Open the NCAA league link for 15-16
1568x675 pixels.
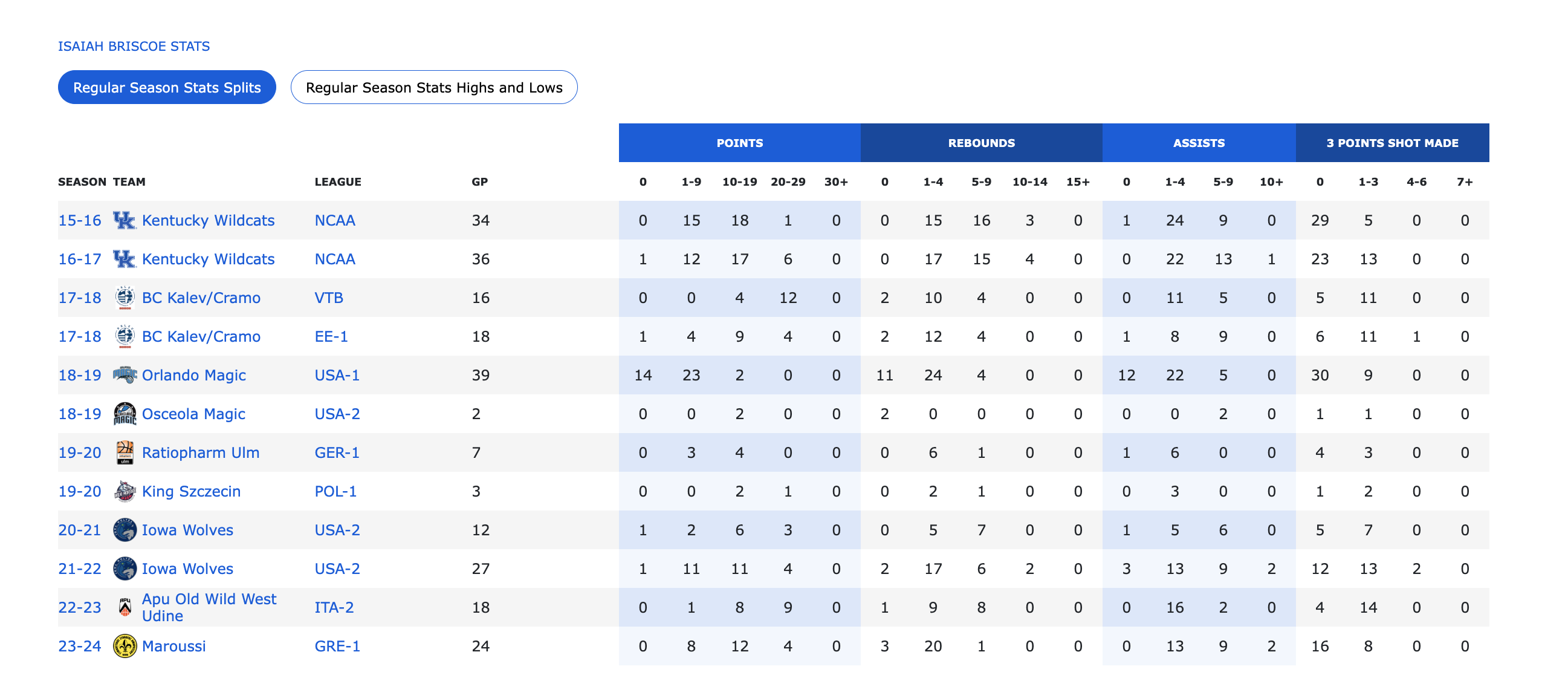(x=335, y=221)
